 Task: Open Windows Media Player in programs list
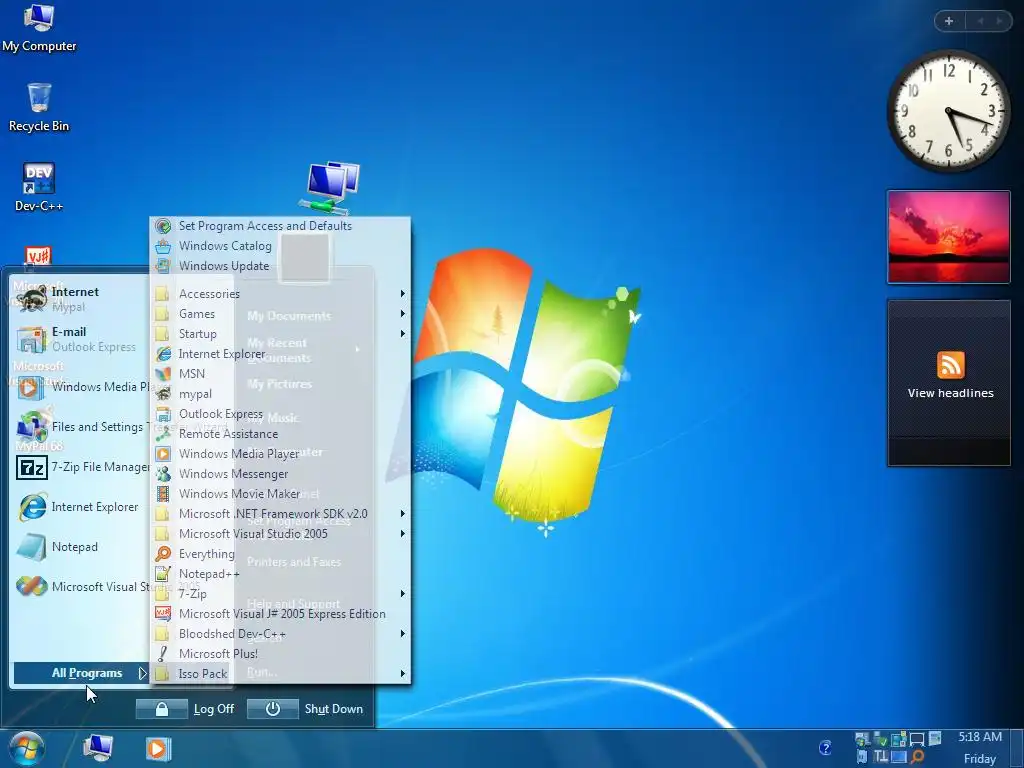point(280,453)
